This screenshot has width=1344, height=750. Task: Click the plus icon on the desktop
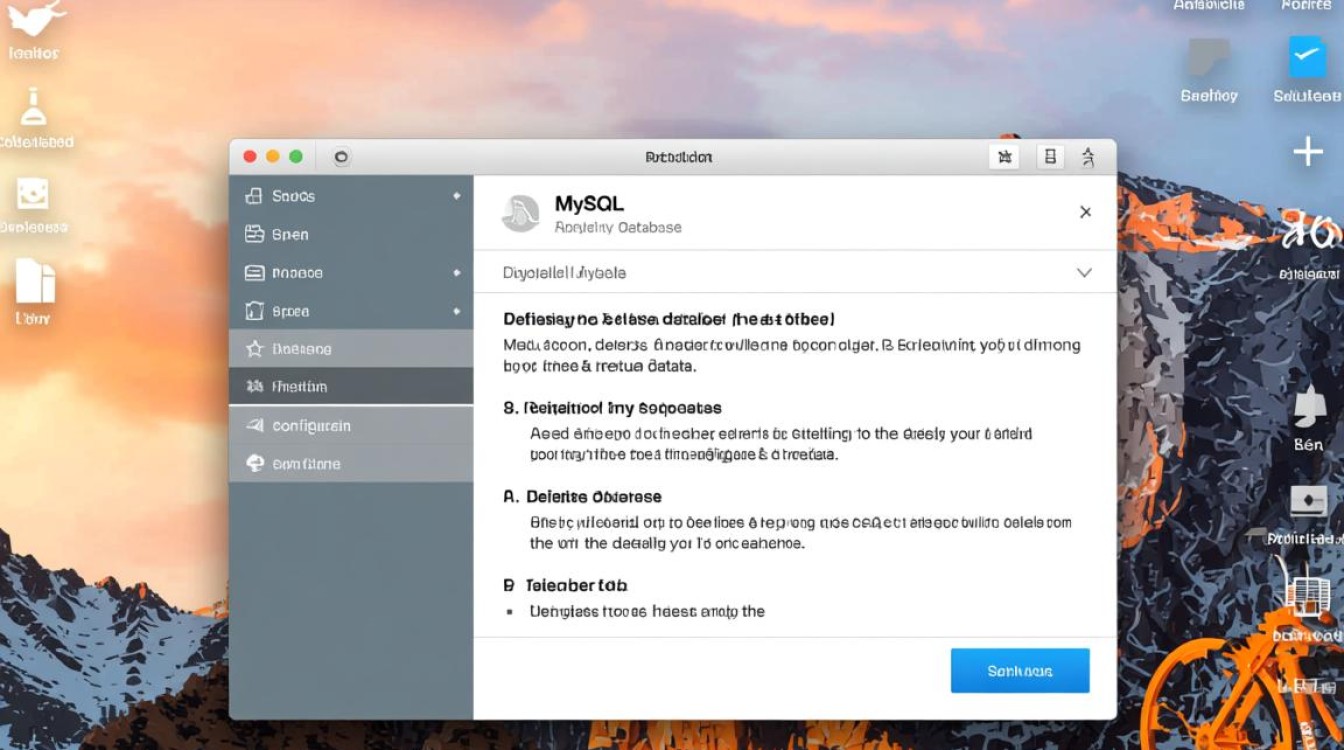coord(1308,151)
